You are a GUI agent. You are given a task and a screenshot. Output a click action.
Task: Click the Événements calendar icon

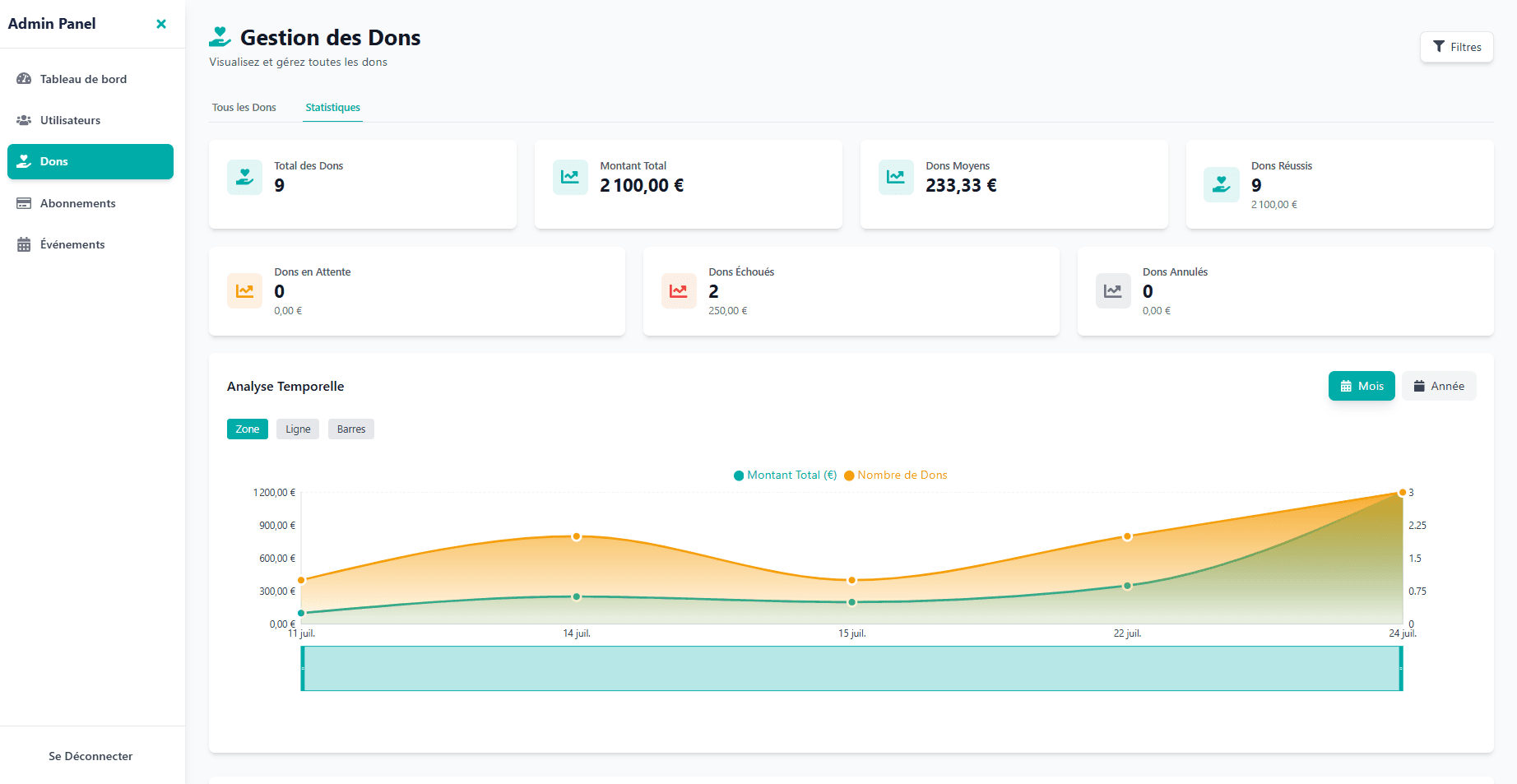click(24, 244)
